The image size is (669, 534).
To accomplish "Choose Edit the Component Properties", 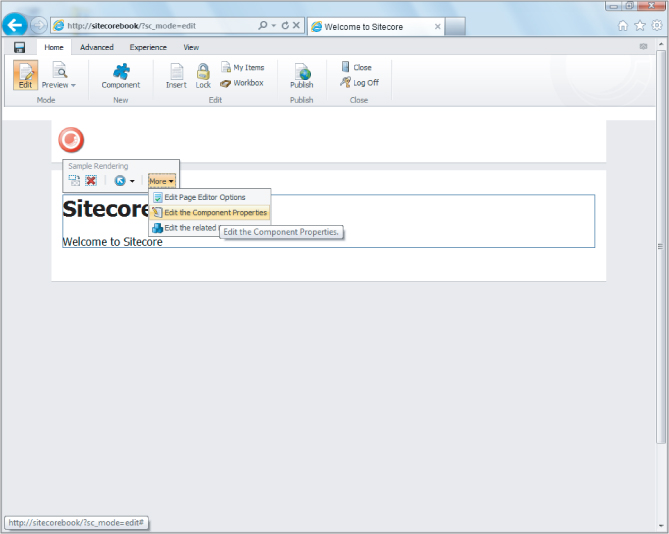I will point(215,213).
